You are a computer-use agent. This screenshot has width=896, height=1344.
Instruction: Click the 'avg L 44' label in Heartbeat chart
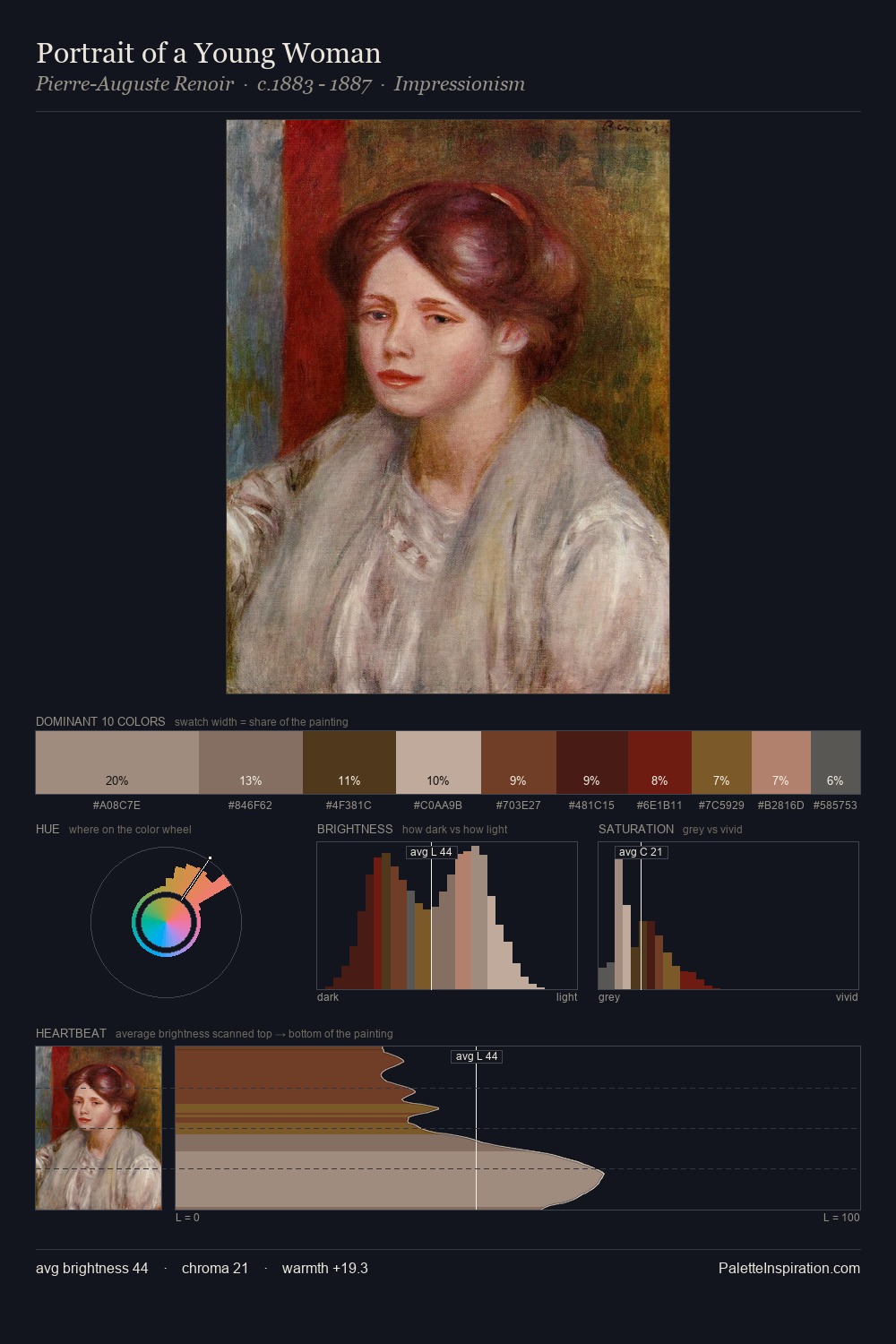[477, 1056]
